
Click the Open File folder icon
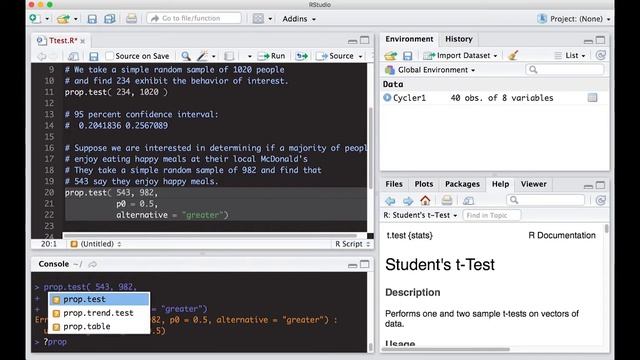63,19
